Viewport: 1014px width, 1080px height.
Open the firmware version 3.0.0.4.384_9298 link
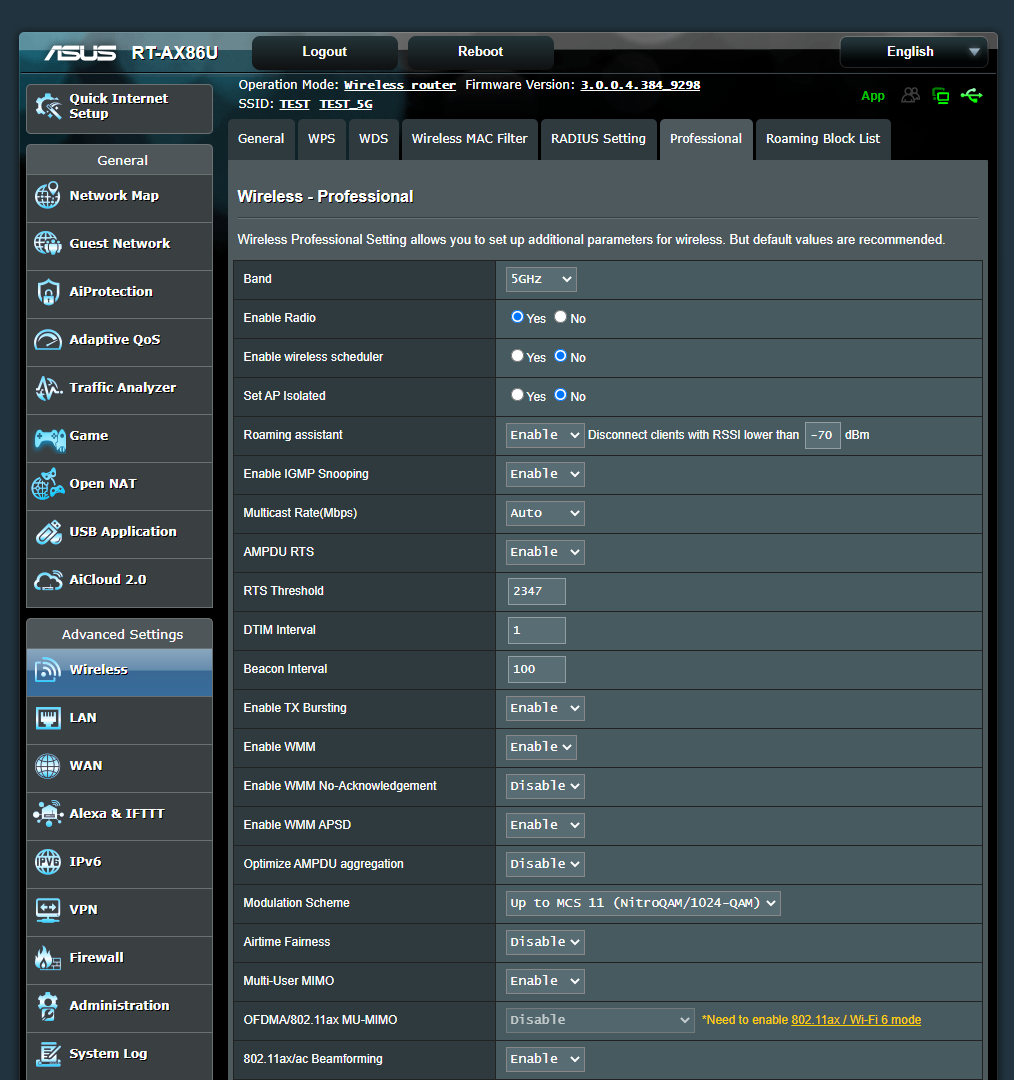tap(640, 85)
